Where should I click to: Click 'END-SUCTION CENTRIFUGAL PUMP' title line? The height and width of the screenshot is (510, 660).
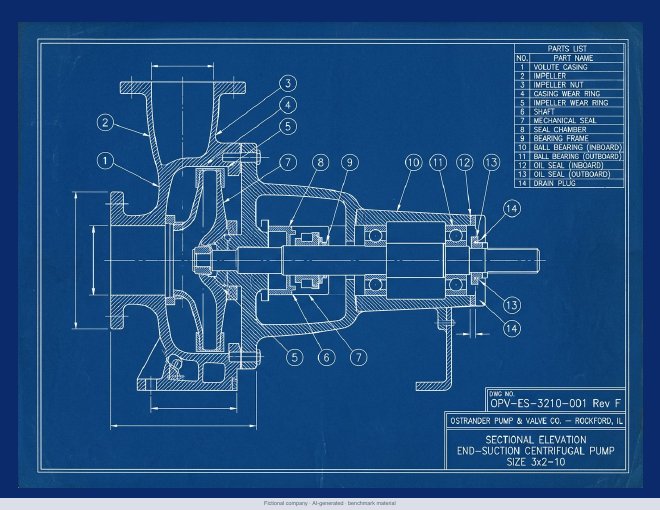(535, 451)
